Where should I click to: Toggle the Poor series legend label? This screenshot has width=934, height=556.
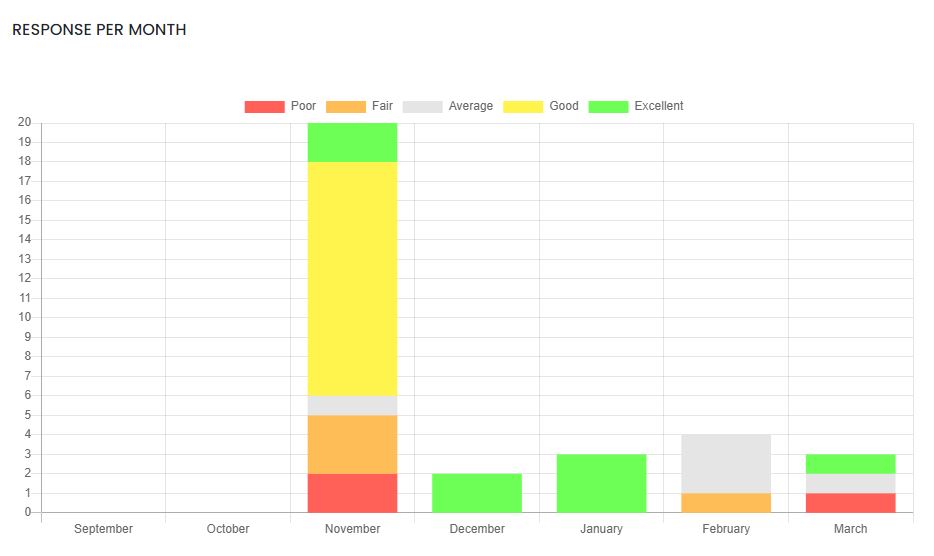point(303,106)
